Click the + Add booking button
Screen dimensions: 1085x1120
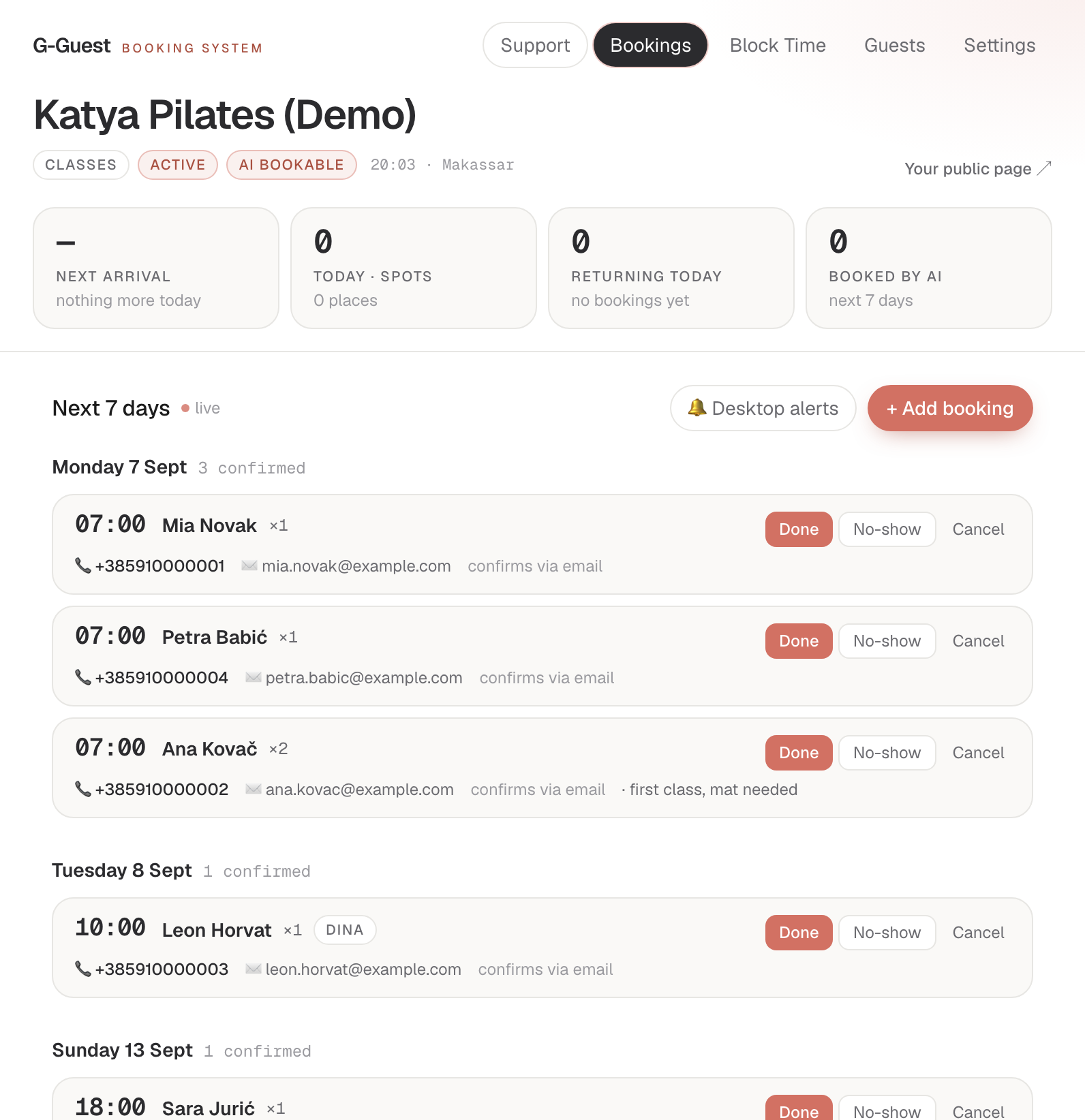coord(950,408)
